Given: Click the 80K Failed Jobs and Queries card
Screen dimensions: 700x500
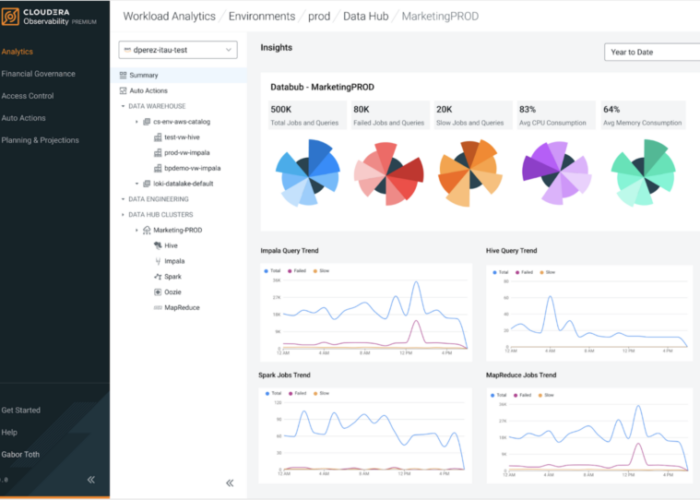Looking at the screenshot, I should pyautogui.click(x=390, y=116).
